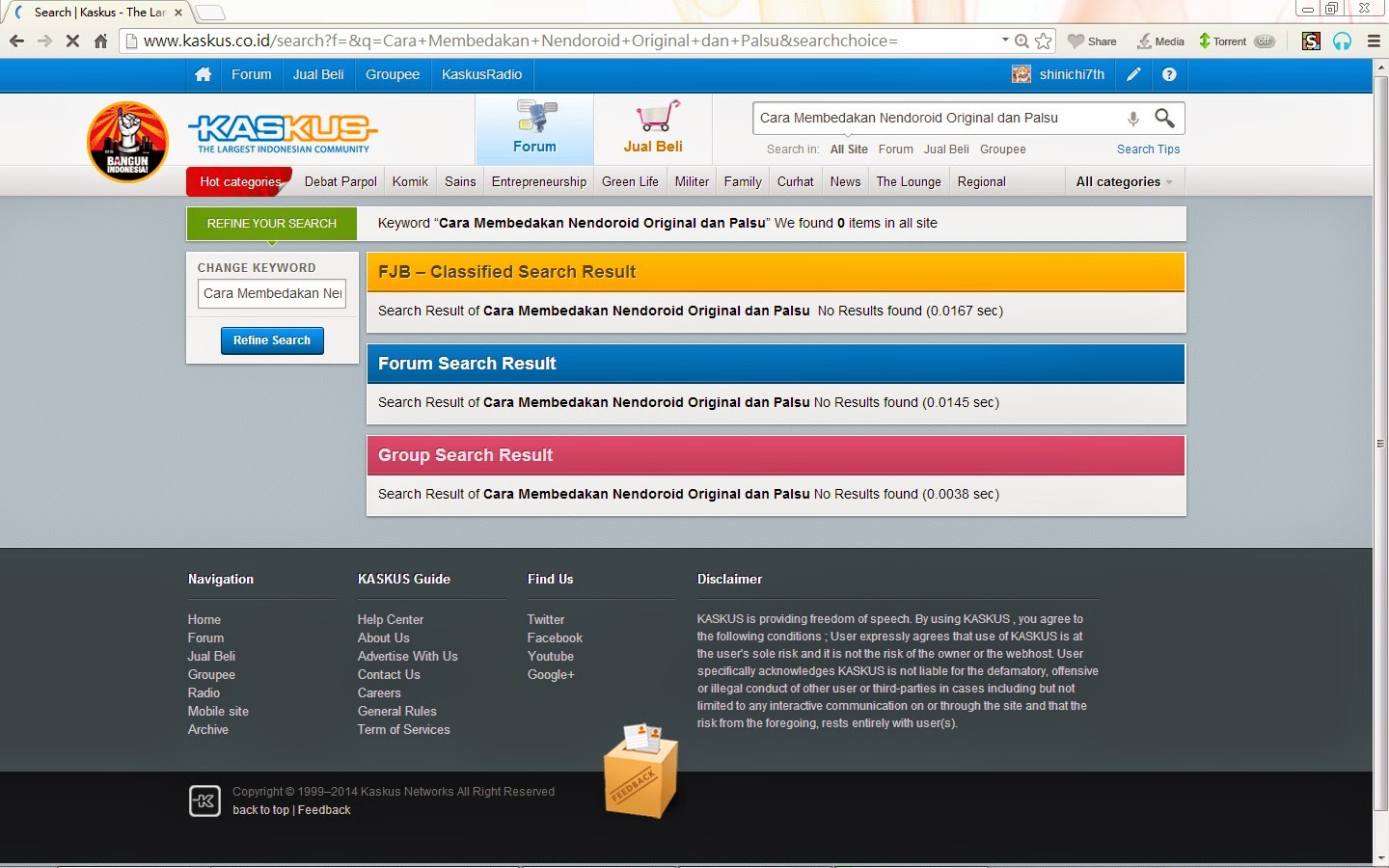Set search scope to Jual Beli
This screenshot has height=868, width=1389.
946,149
